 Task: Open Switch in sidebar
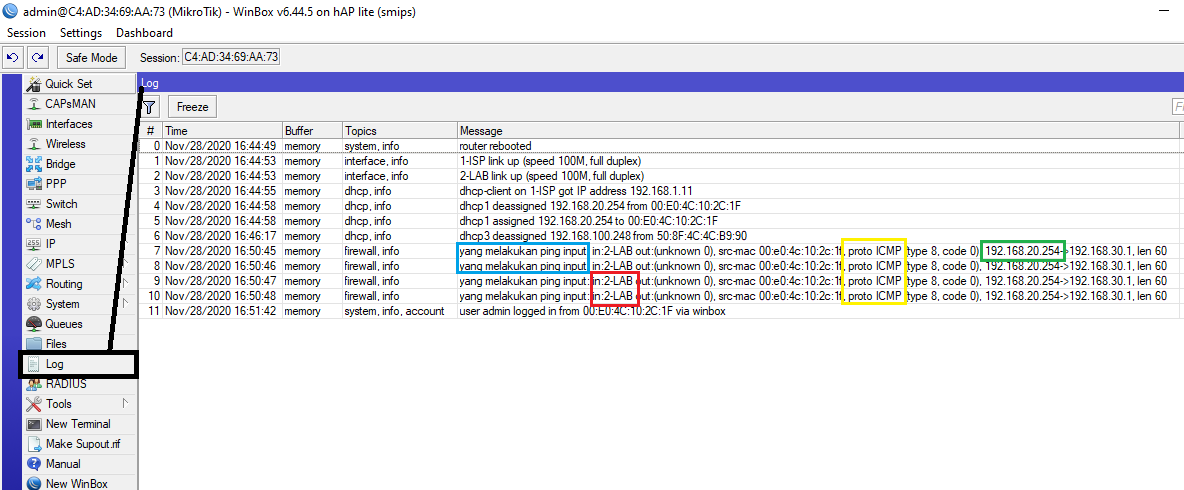[80, 204]
